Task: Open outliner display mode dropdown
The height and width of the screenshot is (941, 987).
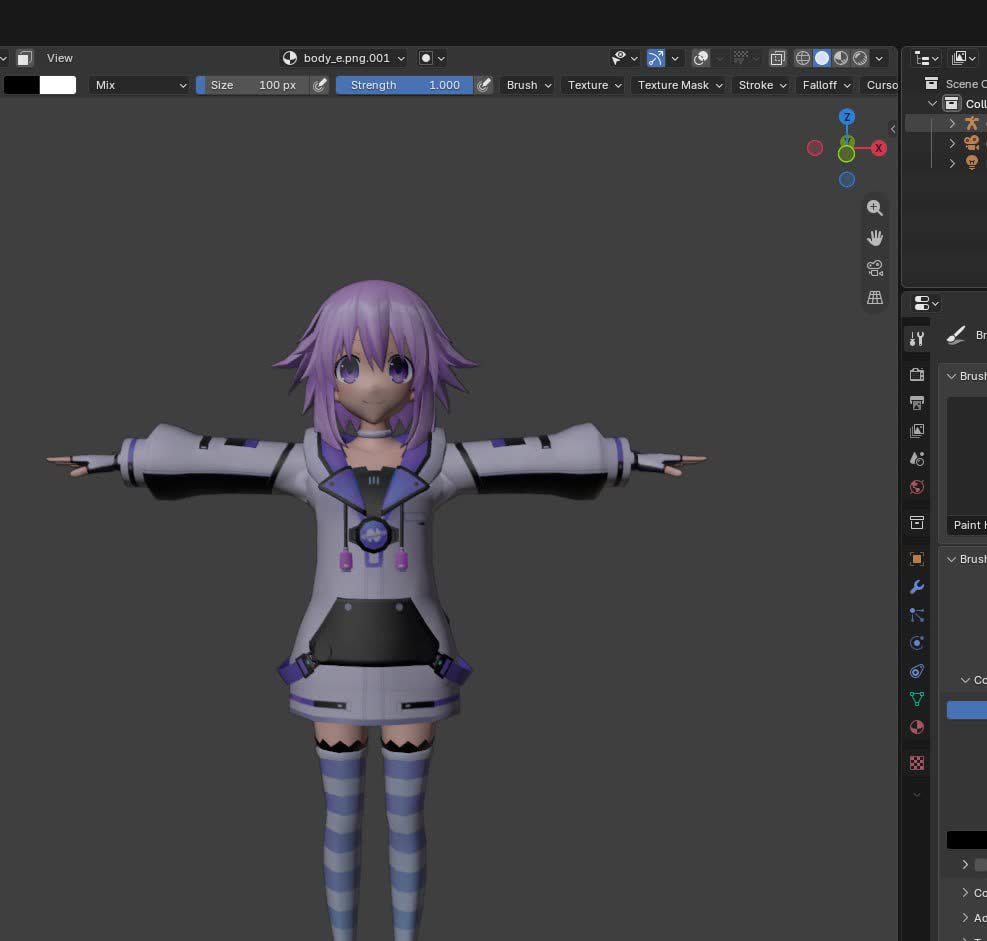Action: (927, 58)
